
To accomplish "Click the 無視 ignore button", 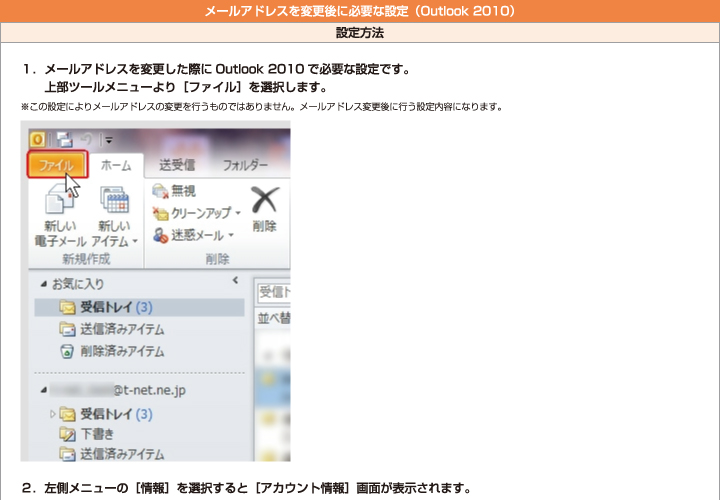I will [174, 191].
